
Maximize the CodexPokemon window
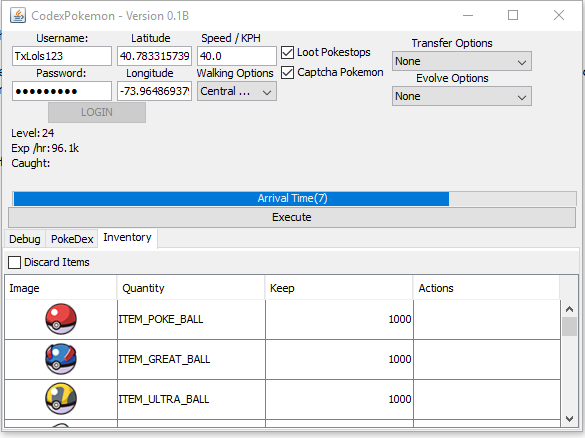(x=513, y=15)
